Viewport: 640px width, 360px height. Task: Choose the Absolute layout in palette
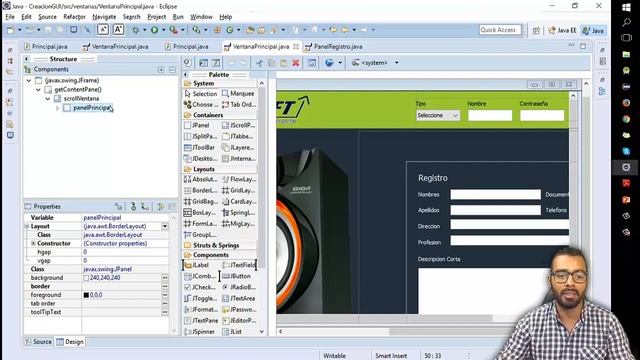(200, 179)
